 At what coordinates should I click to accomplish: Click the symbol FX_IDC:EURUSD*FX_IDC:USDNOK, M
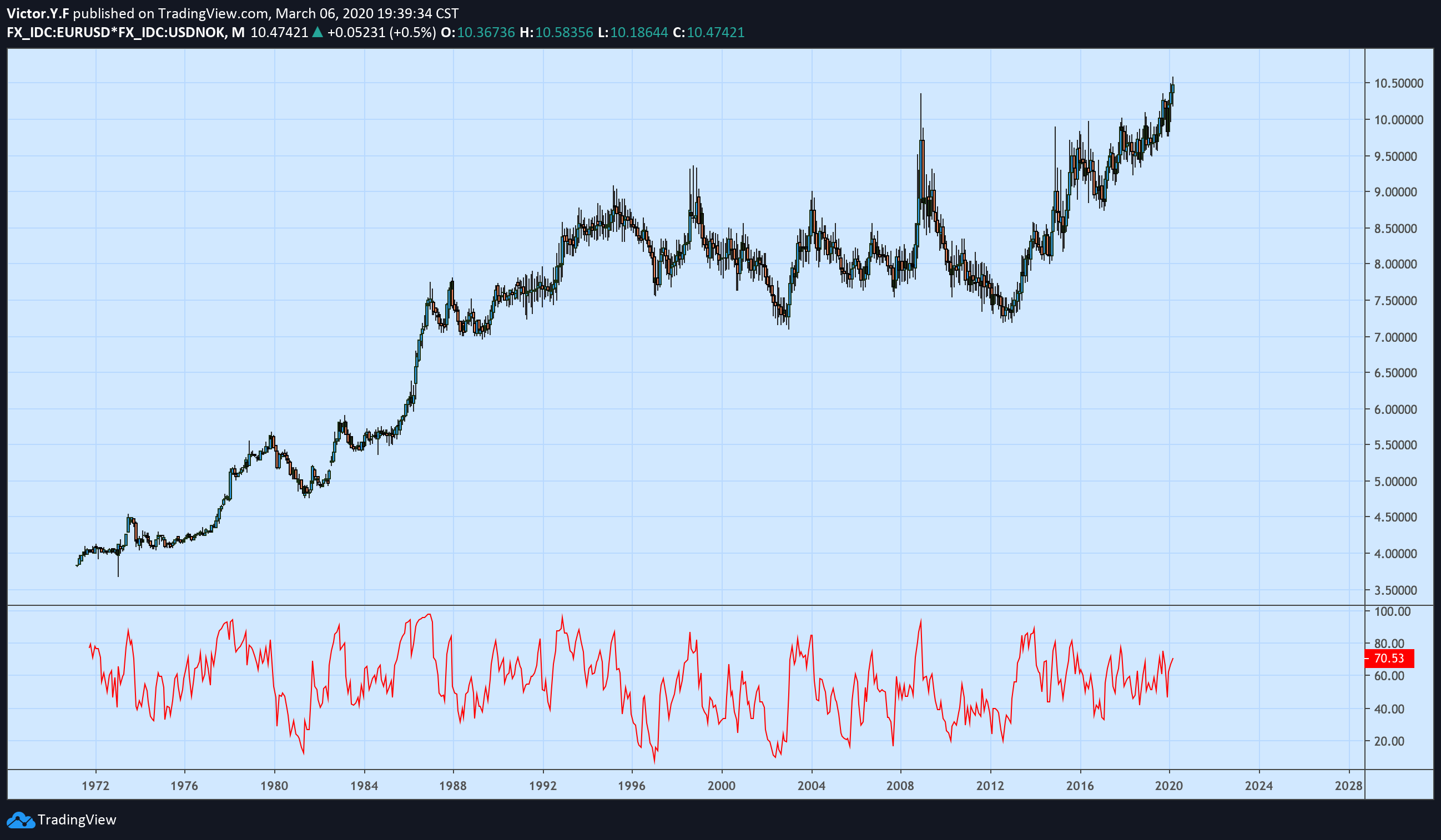click(x=126, y=33)
